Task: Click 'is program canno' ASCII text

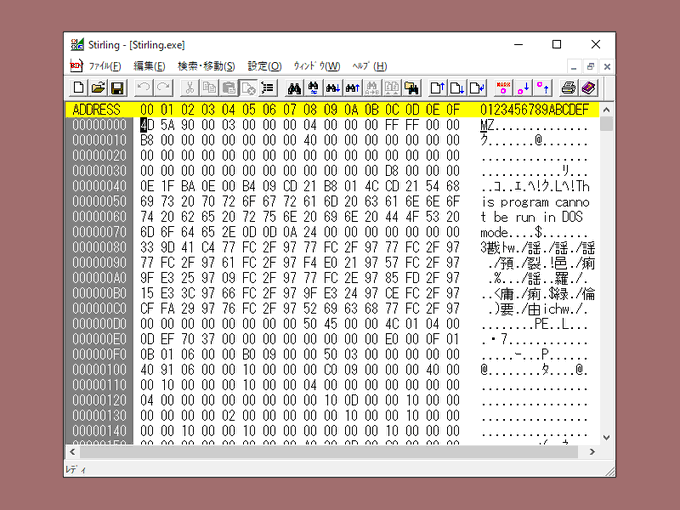Action: [535, 202]
